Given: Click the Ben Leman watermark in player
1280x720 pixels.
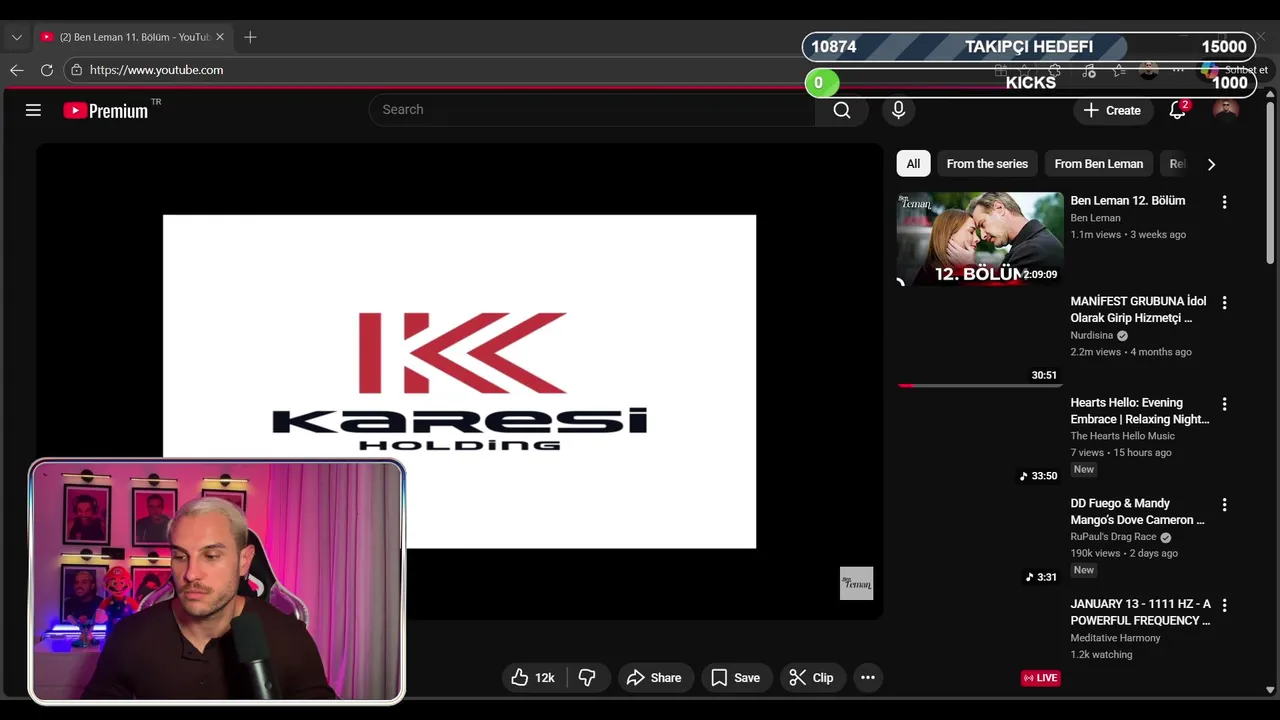Looking at the screenshot, I should (856, 583).
